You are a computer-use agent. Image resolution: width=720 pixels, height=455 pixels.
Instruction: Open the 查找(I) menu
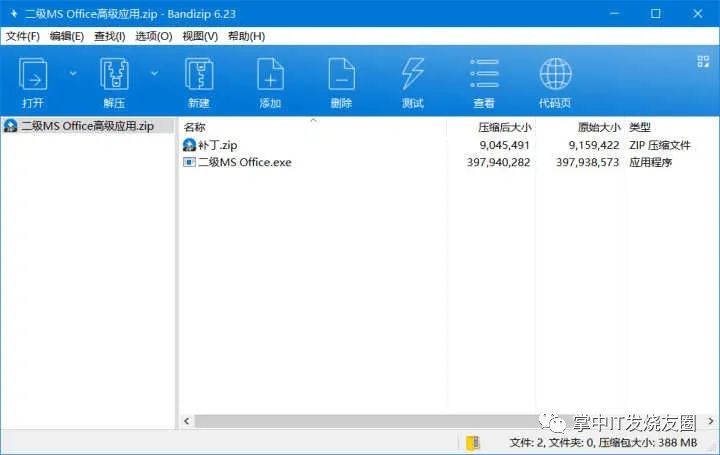click(110, 36)
